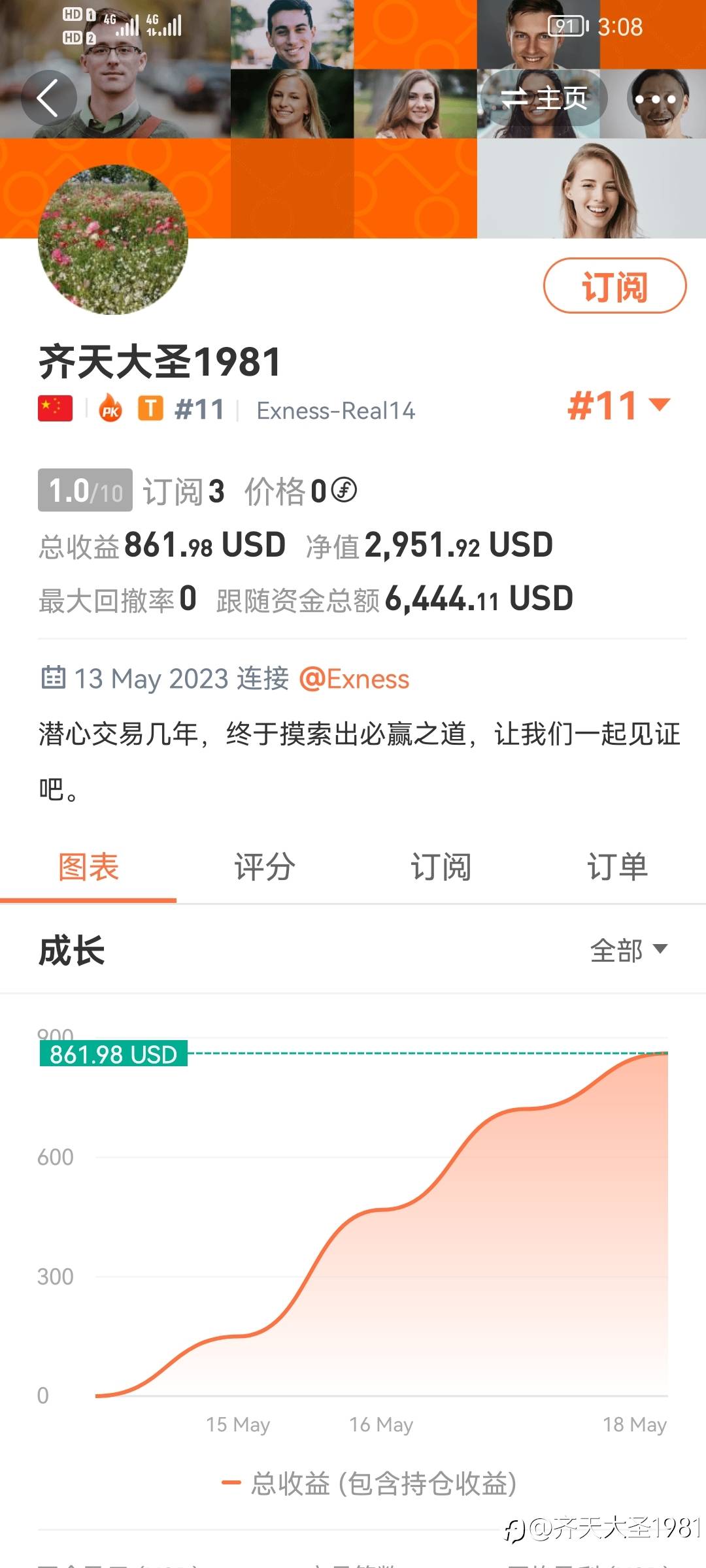Open the @Exness broker link
Screen dimensions: 706x1568
[x=354, y=679]
